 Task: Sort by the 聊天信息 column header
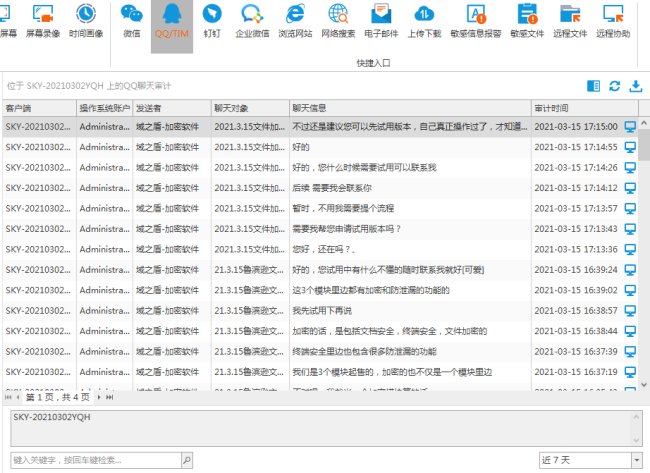point(410,108)
